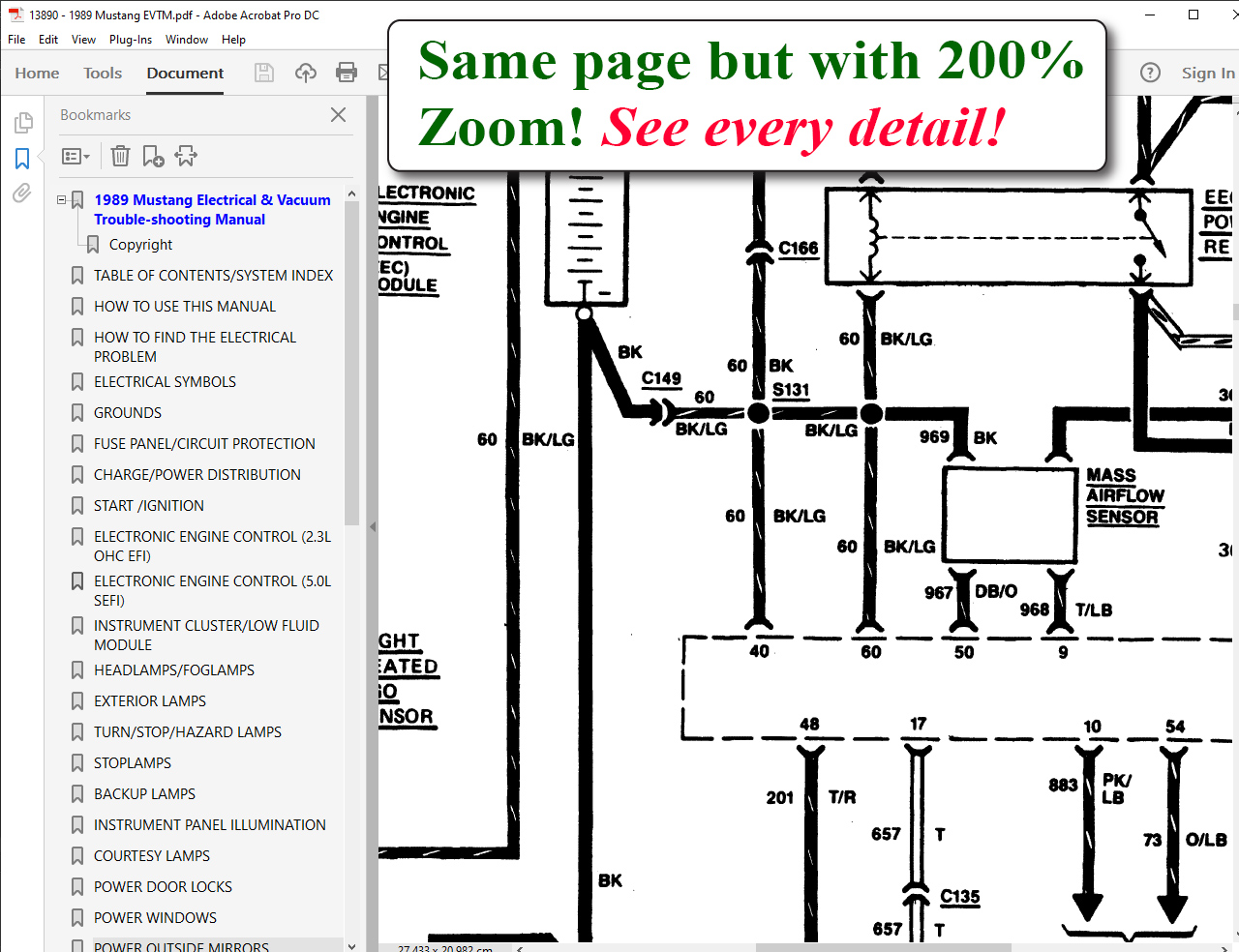Image resolution: width=1239 pixels, height=952 pixels.
Task: Jump to STOPLAMPS bookmark
Action: click(133, 763)
